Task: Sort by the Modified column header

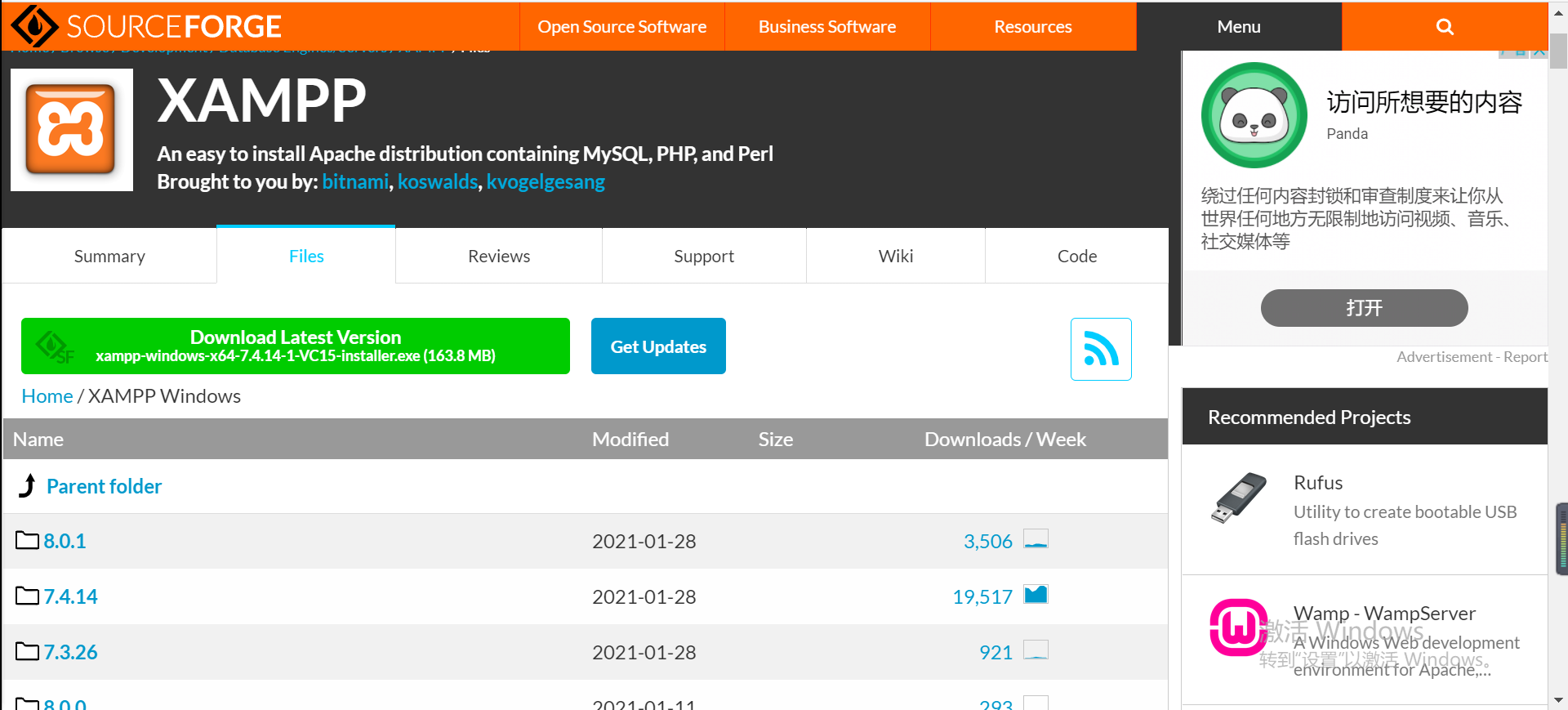Action: tap(630, 440)
